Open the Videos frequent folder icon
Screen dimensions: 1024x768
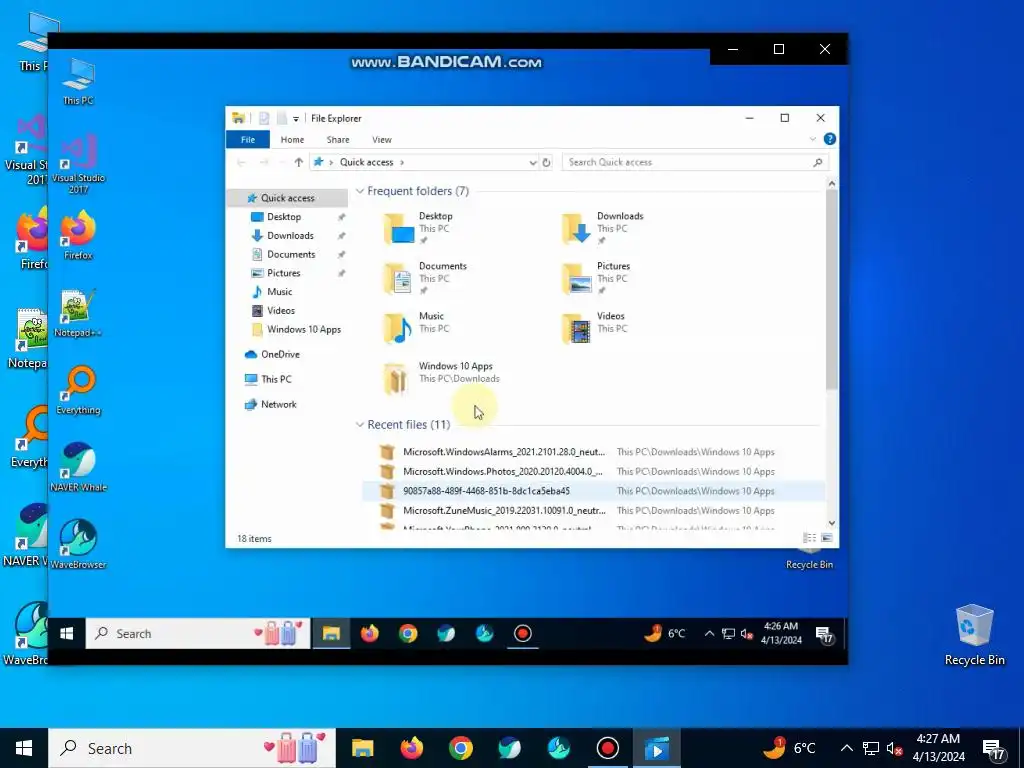tap(576, 328)
